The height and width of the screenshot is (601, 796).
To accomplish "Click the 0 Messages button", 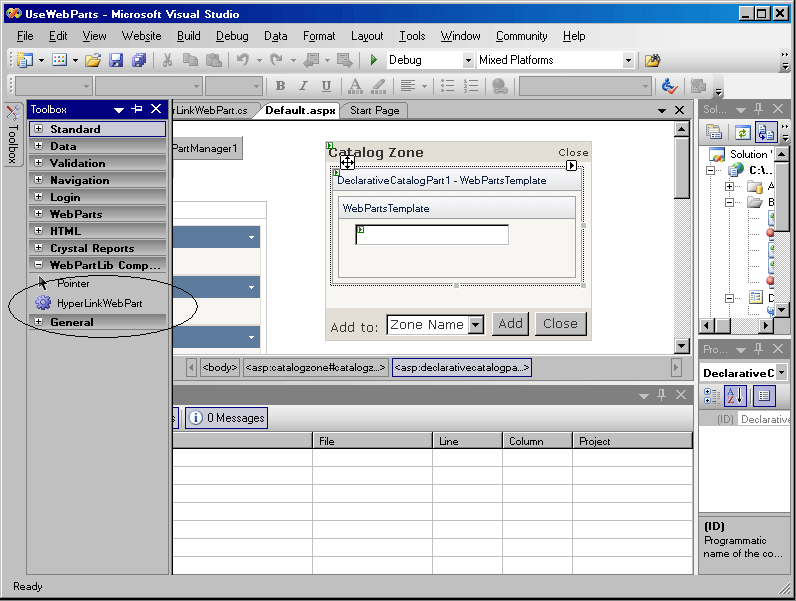I will 227,417.
